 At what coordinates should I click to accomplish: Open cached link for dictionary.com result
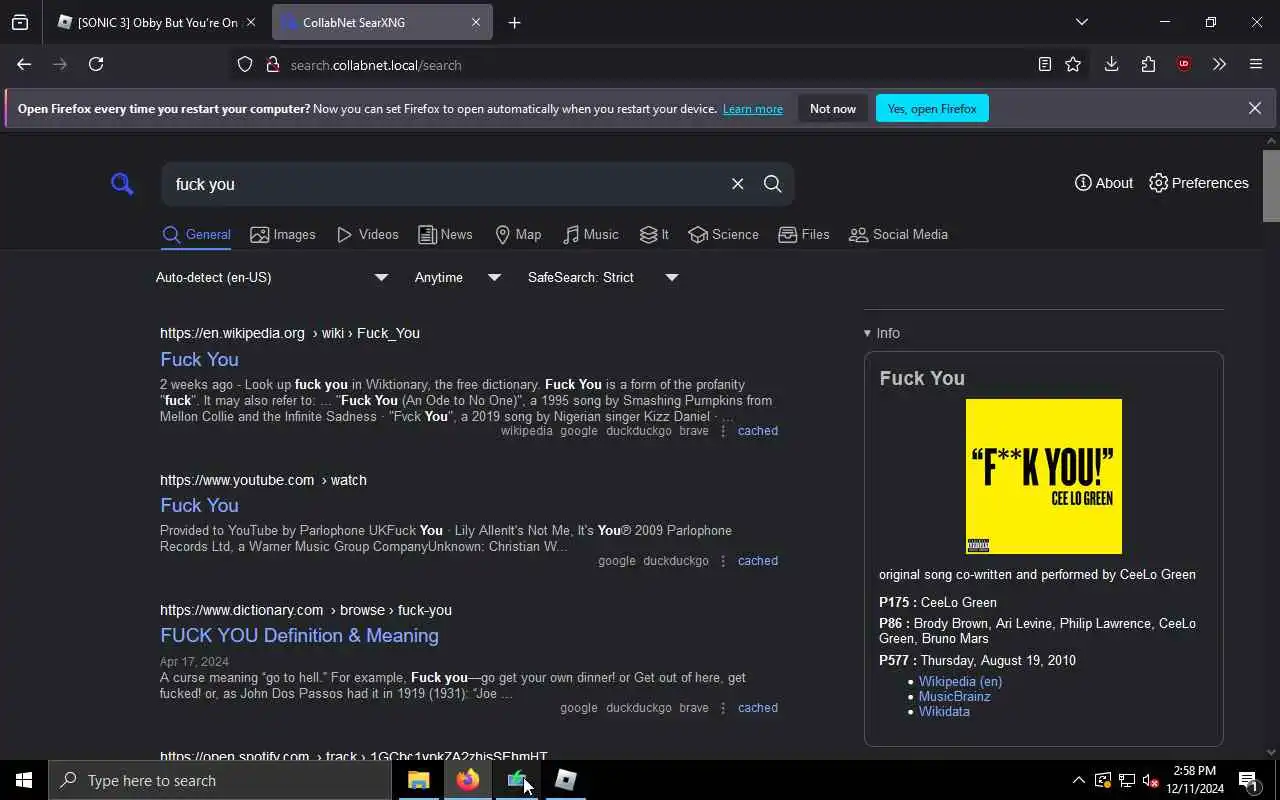point(758,708)
